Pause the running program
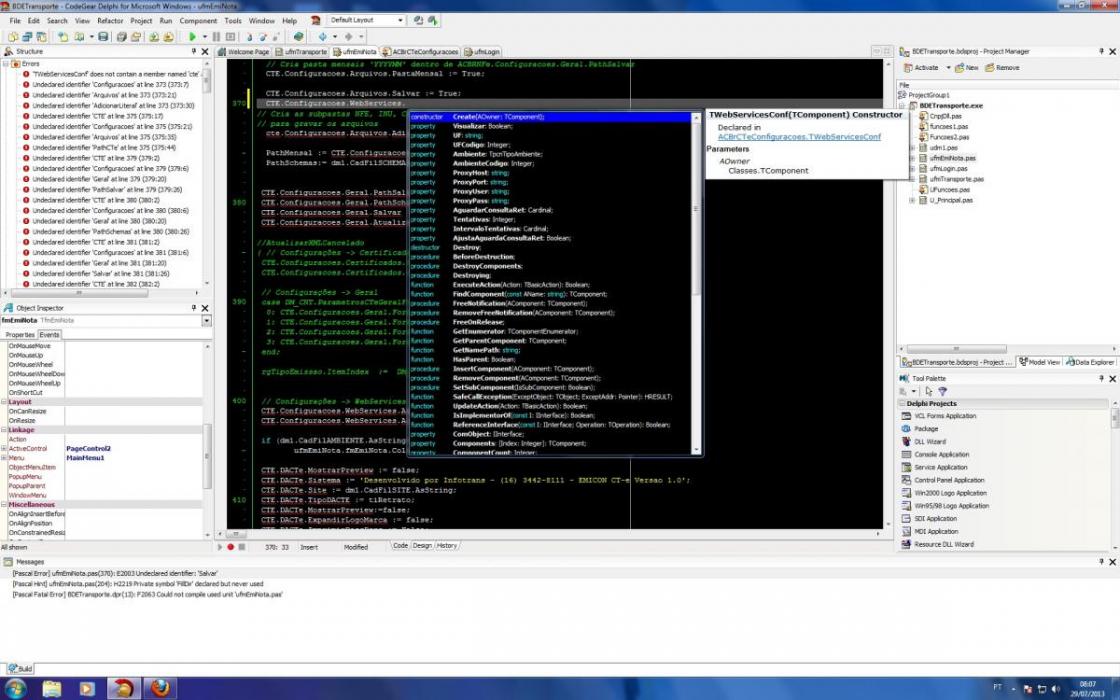The width and height of the screenshot is (1120, 700). (216, 36)
